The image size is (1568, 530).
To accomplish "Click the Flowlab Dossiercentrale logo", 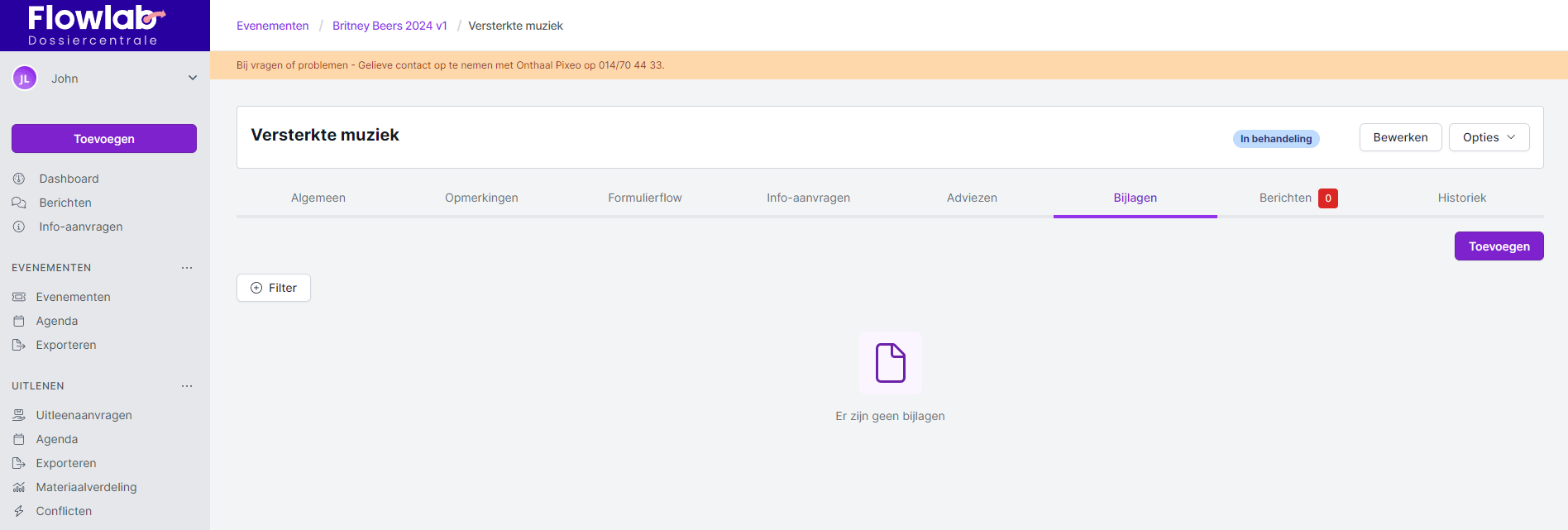I will click(93, 26).
